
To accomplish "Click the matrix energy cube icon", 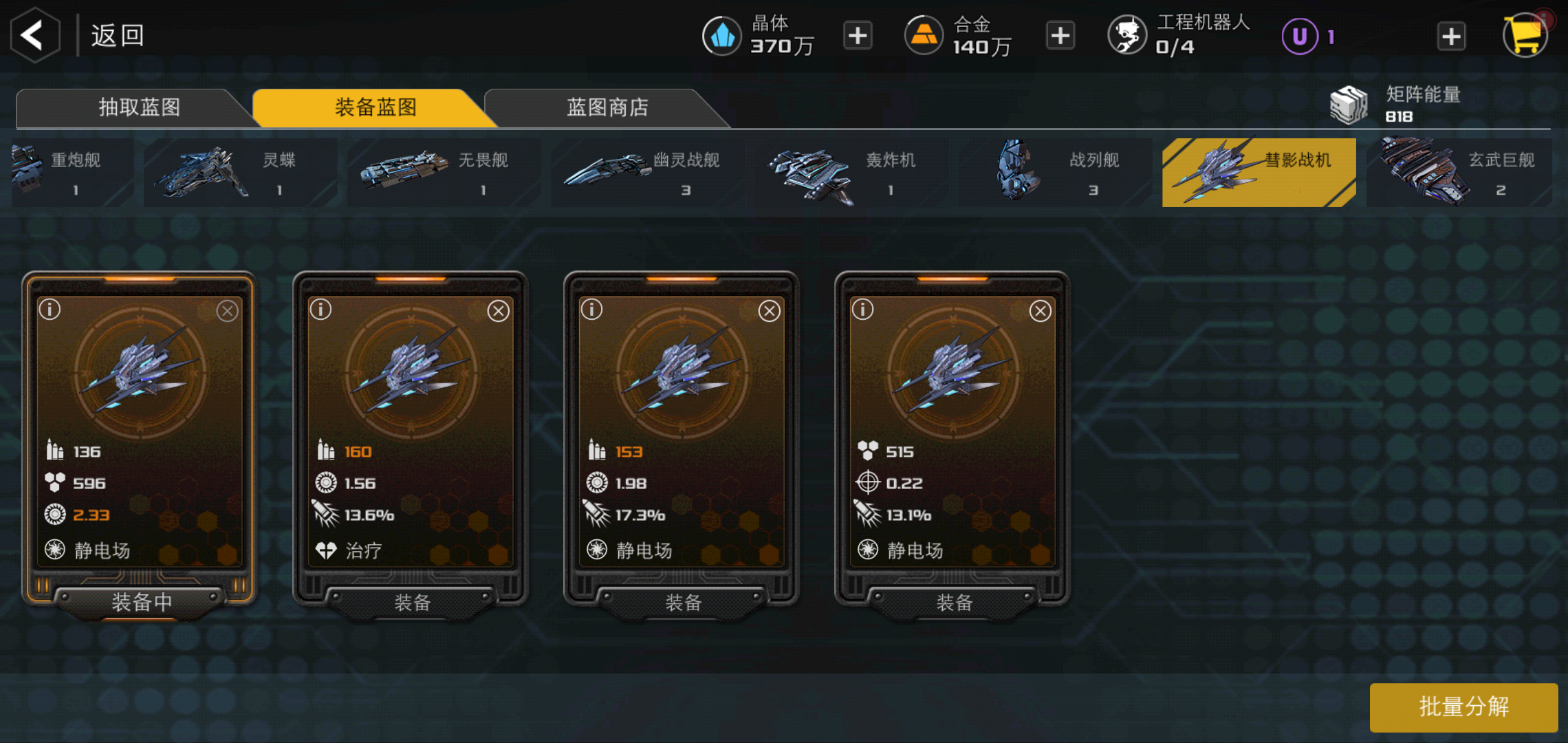I will 1349,105.
